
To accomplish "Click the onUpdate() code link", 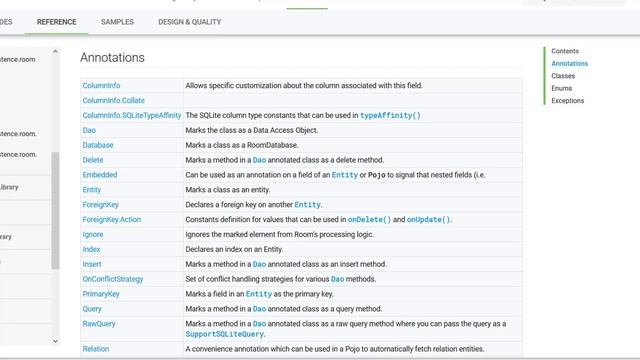I will (x=428, y=220).
